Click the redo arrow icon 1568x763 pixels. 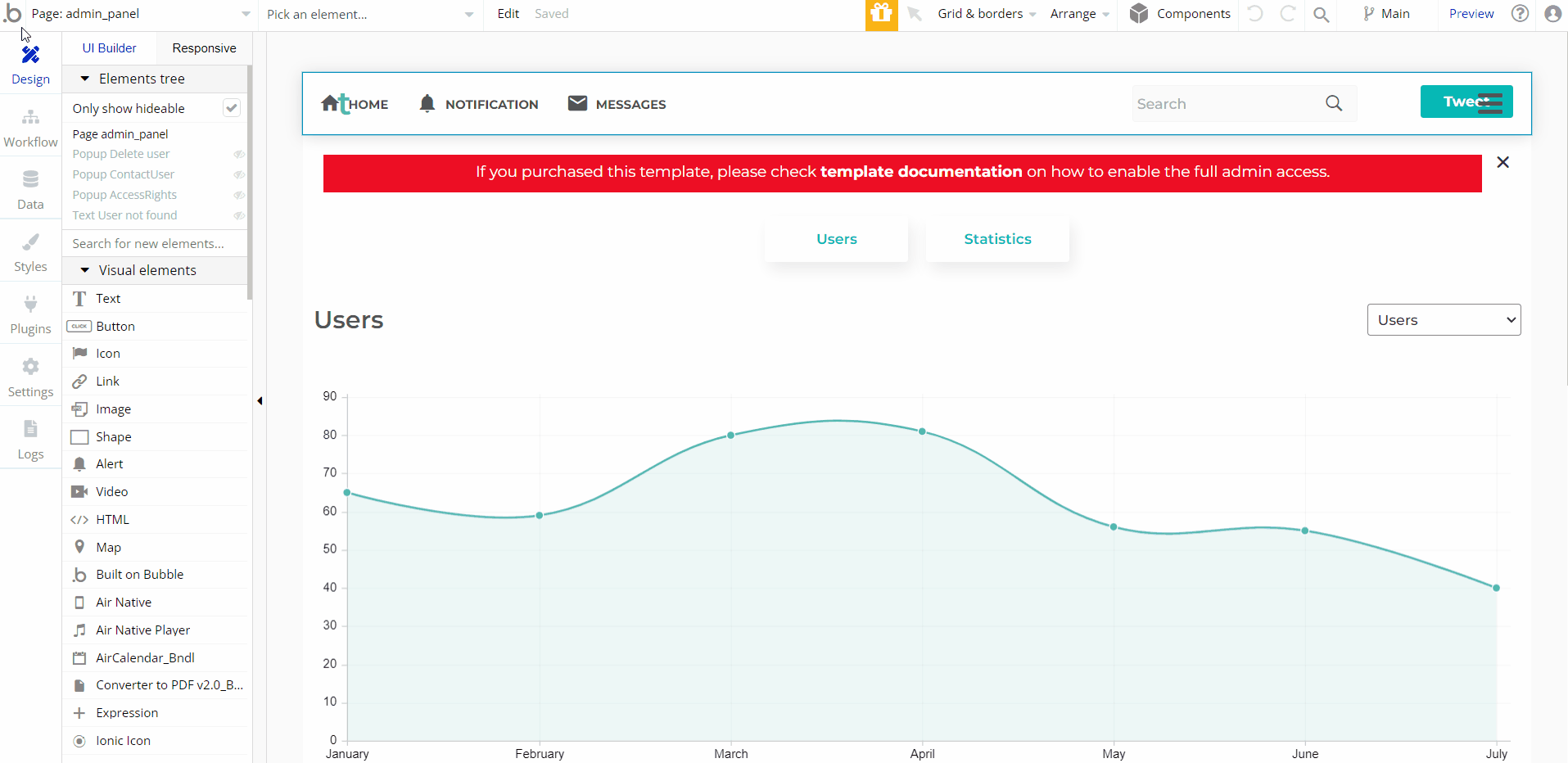[x=1287, y=13]
